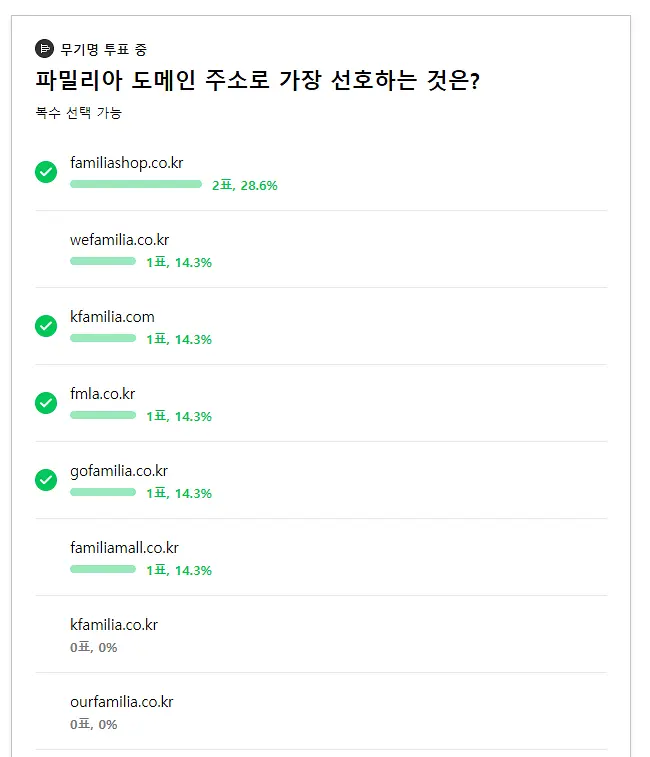650x757 pixels.
Task: Uncheck the fmla.co.kr green checkmark
Action: (46, 403)
